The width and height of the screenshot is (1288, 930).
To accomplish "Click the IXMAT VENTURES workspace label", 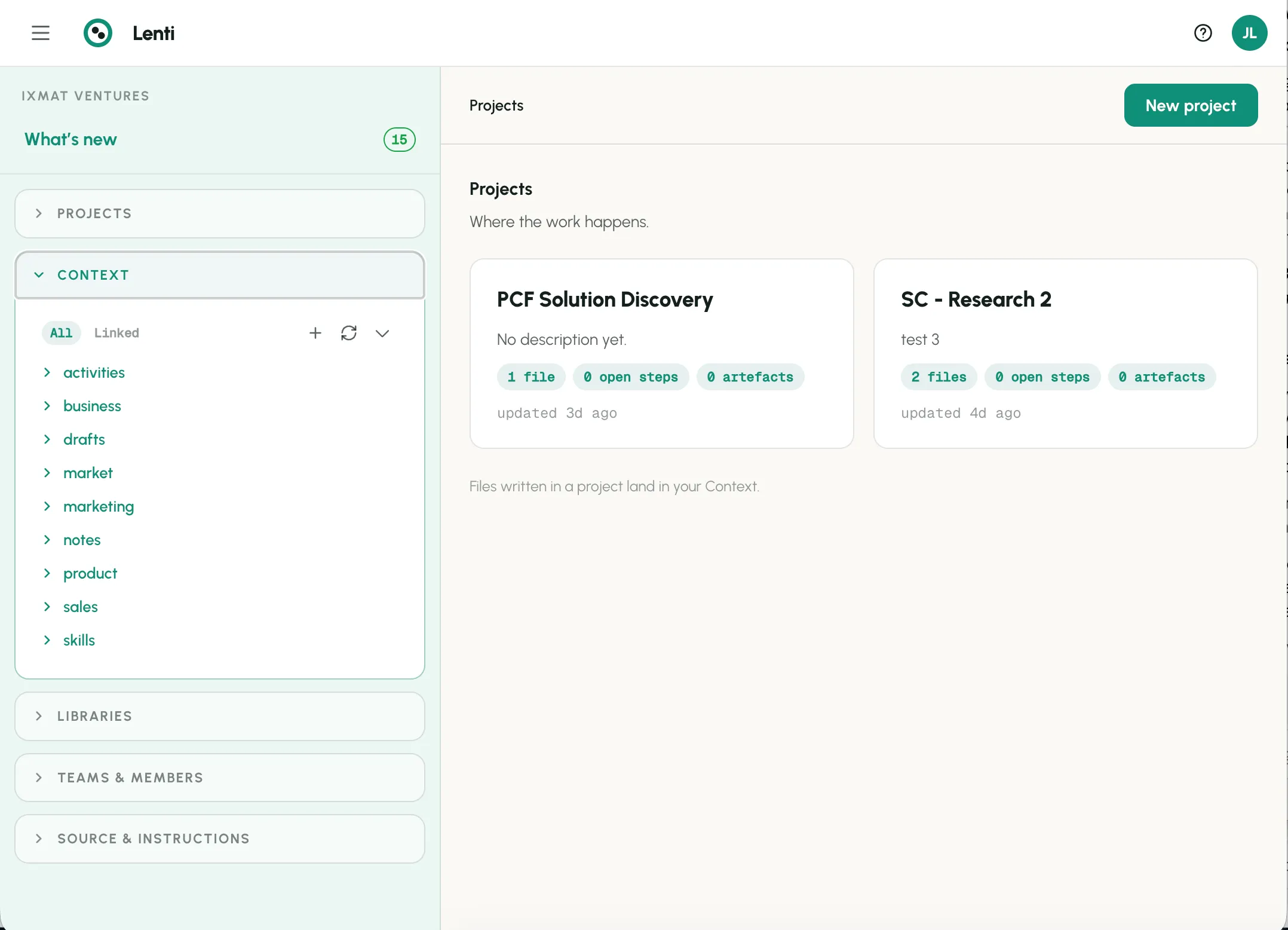I will pyautogui.click(x=85, y=96).
